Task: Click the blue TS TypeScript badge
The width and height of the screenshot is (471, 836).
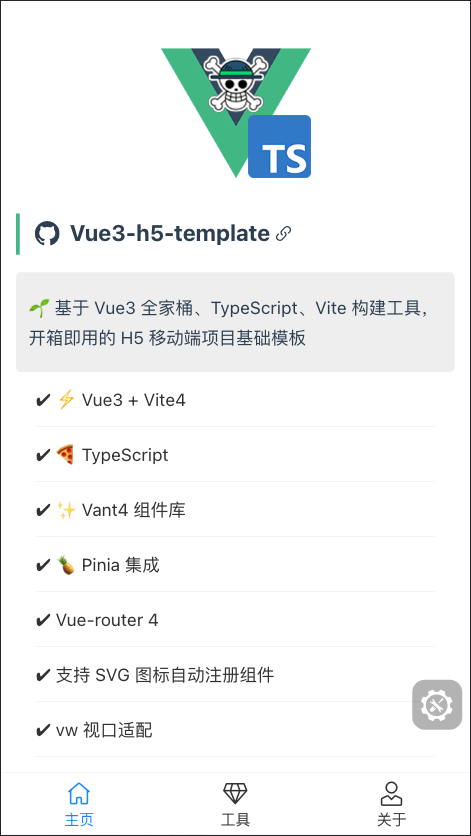Action: (280, 147)
